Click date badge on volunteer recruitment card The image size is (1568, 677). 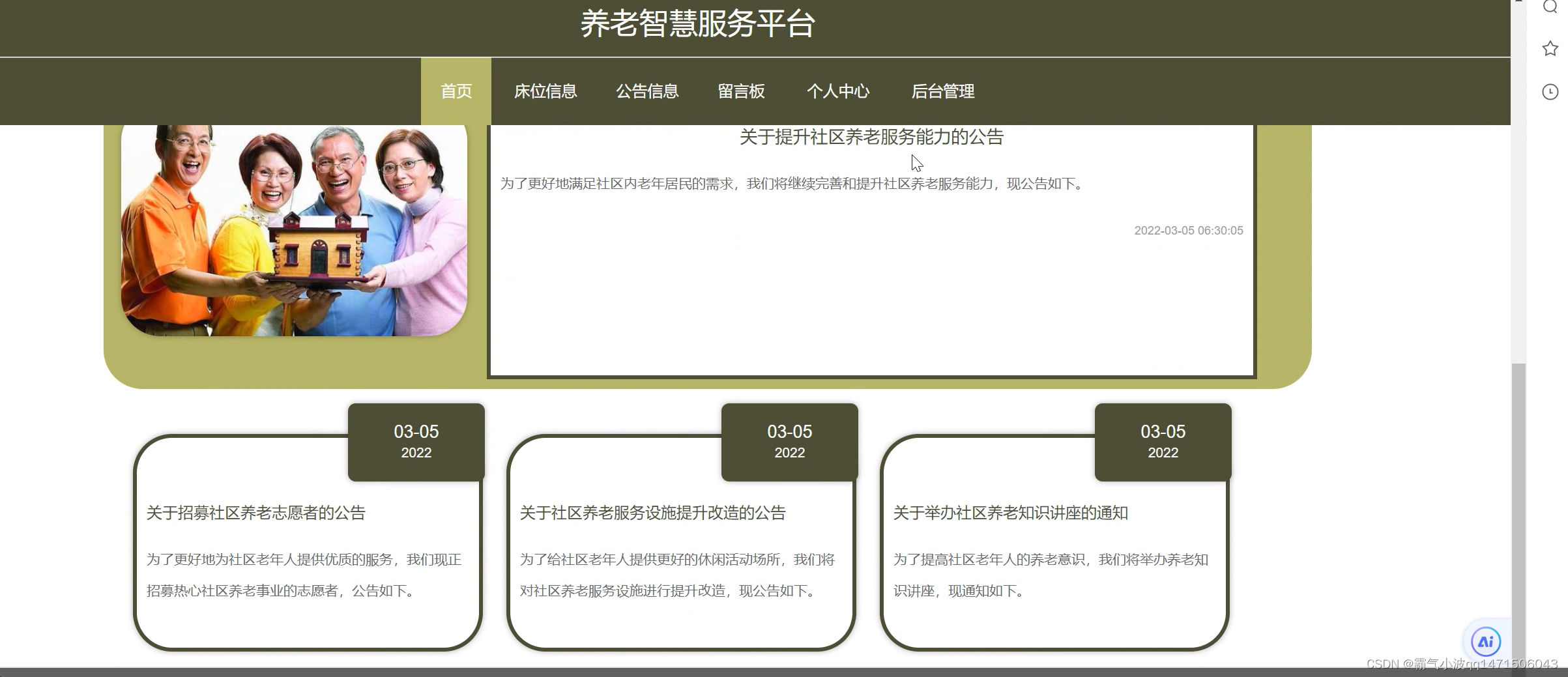416,442
